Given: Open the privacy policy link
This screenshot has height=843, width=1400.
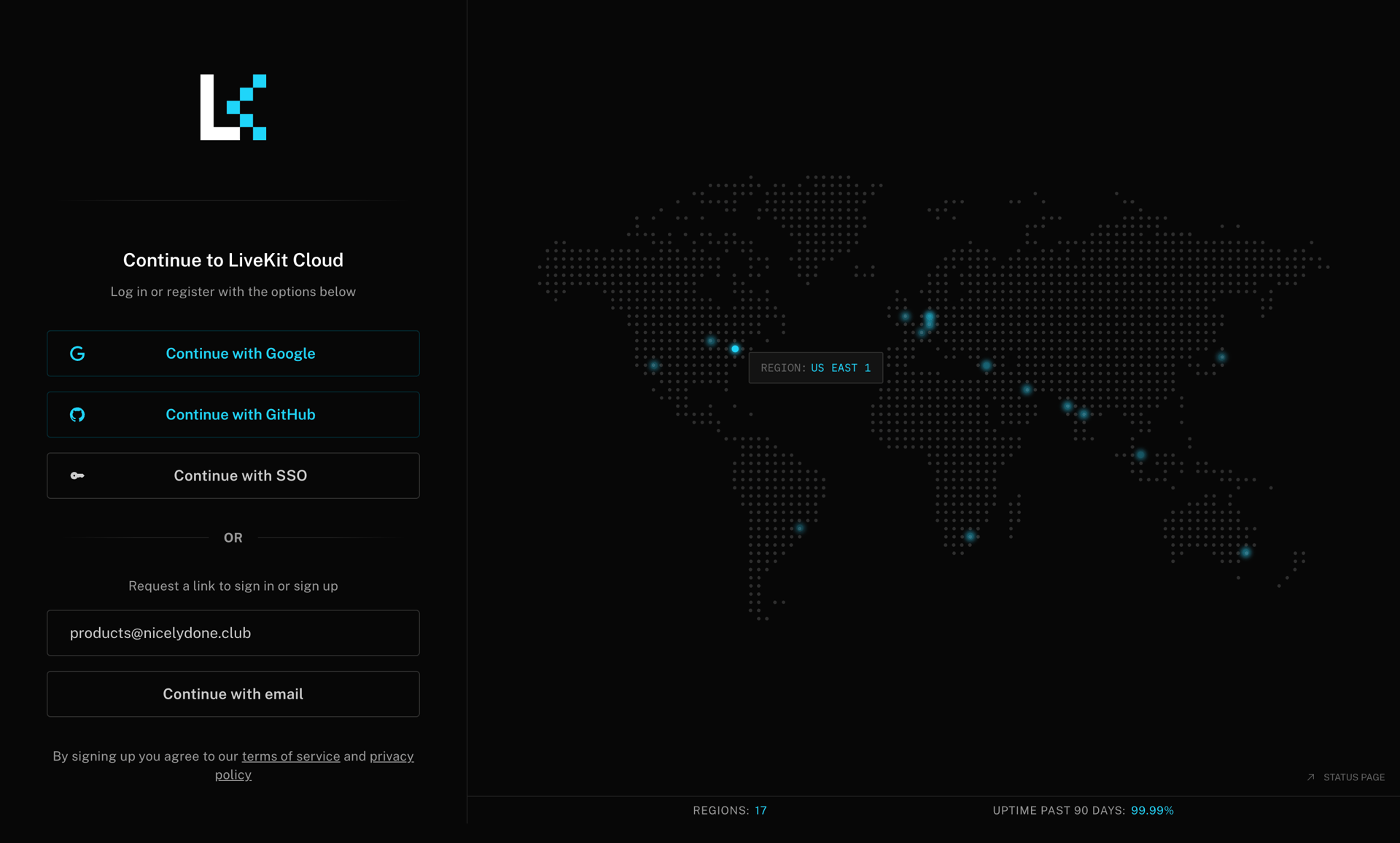Looking at the screenshot, I should pos(391,756).
